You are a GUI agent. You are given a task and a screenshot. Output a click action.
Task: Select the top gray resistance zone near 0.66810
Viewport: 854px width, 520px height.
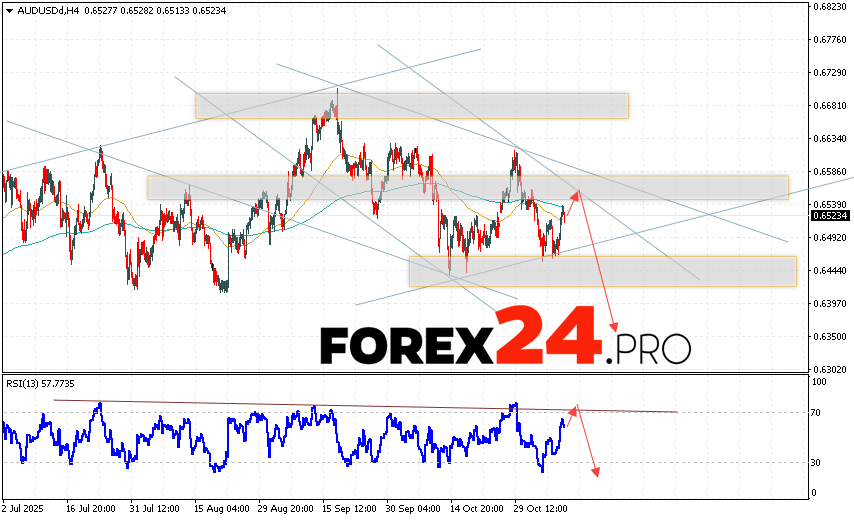[411, 106]
